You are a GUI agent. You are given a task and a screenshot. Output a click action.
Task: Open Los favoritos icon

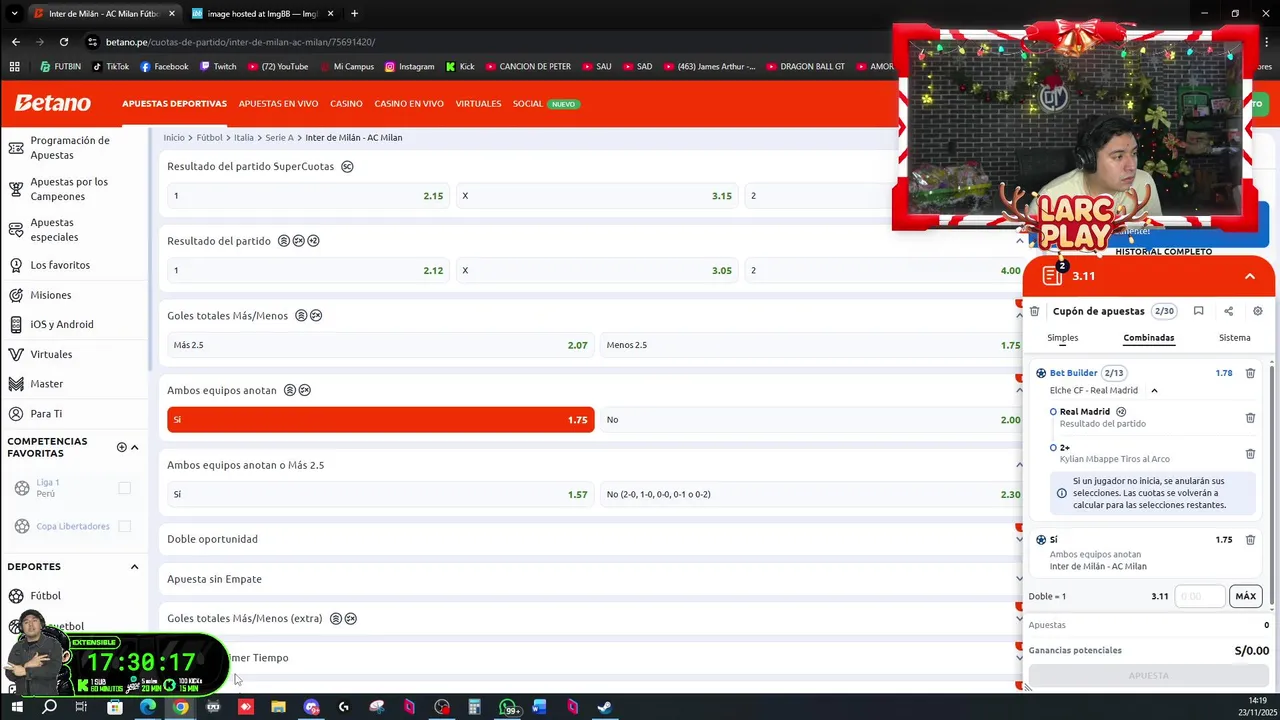point(16,265)
